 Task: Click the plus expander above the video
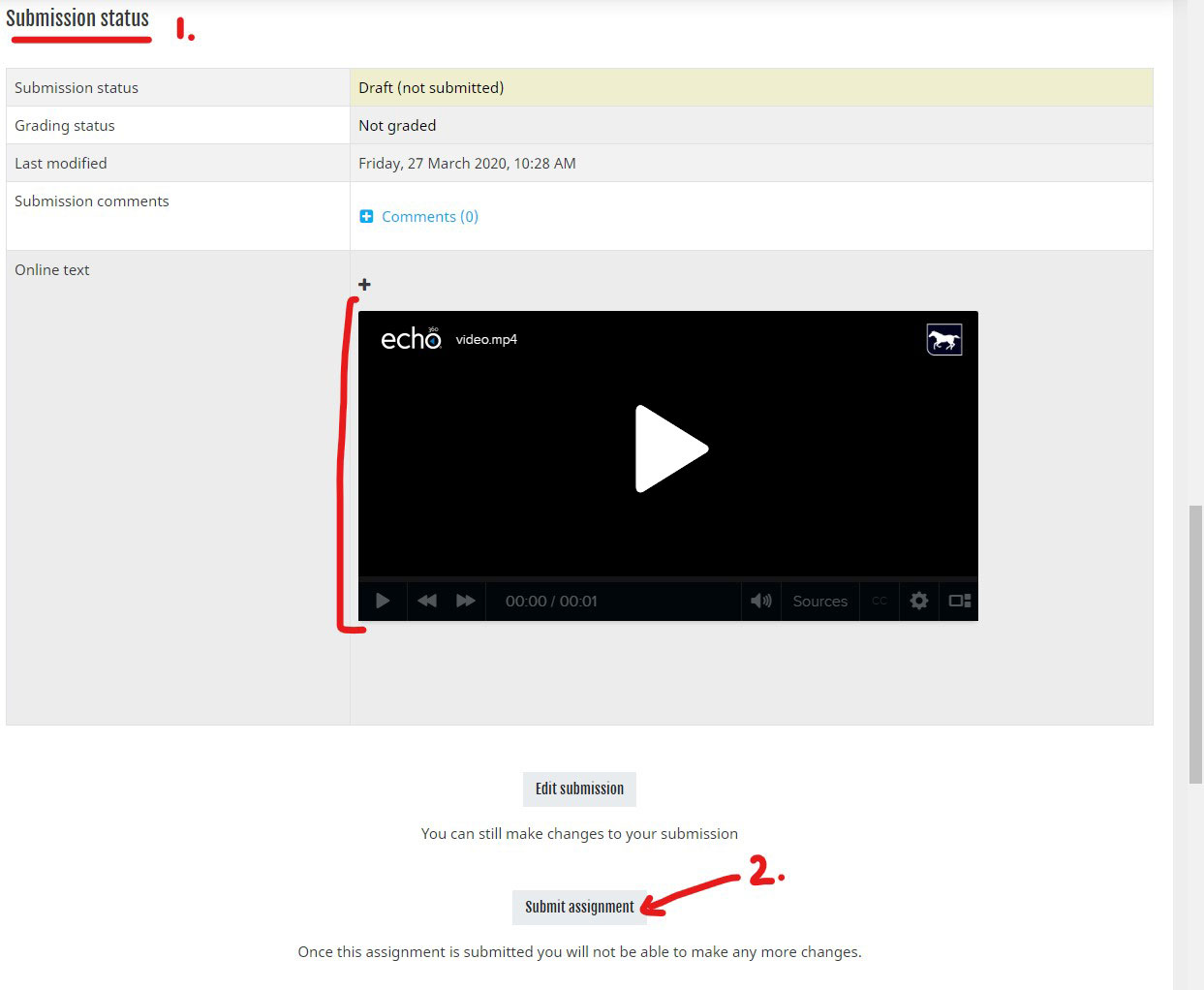point(363,284)
